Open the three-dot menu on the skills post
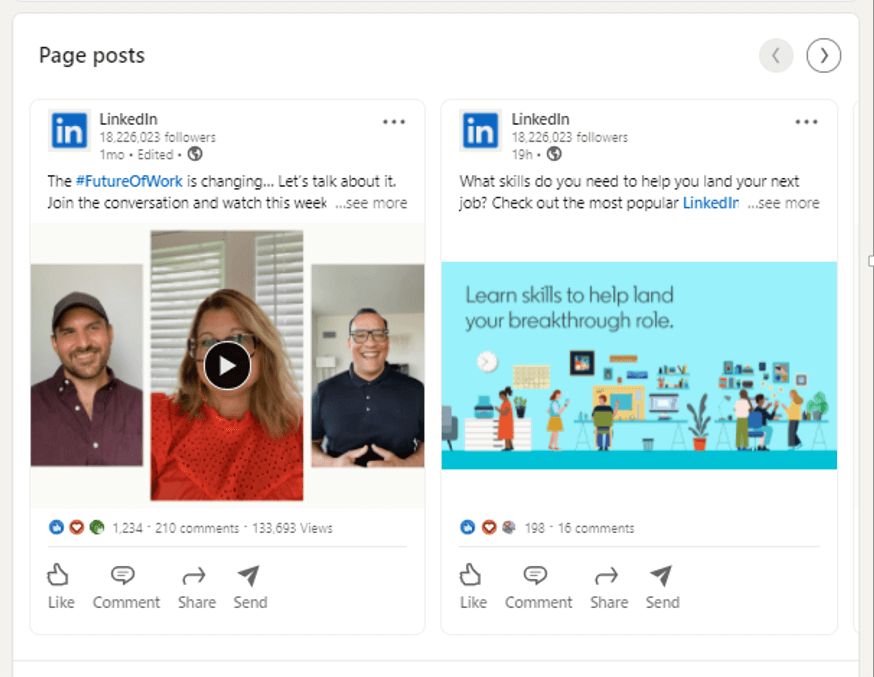Screen dimensions: 874x677 point(806,121)
